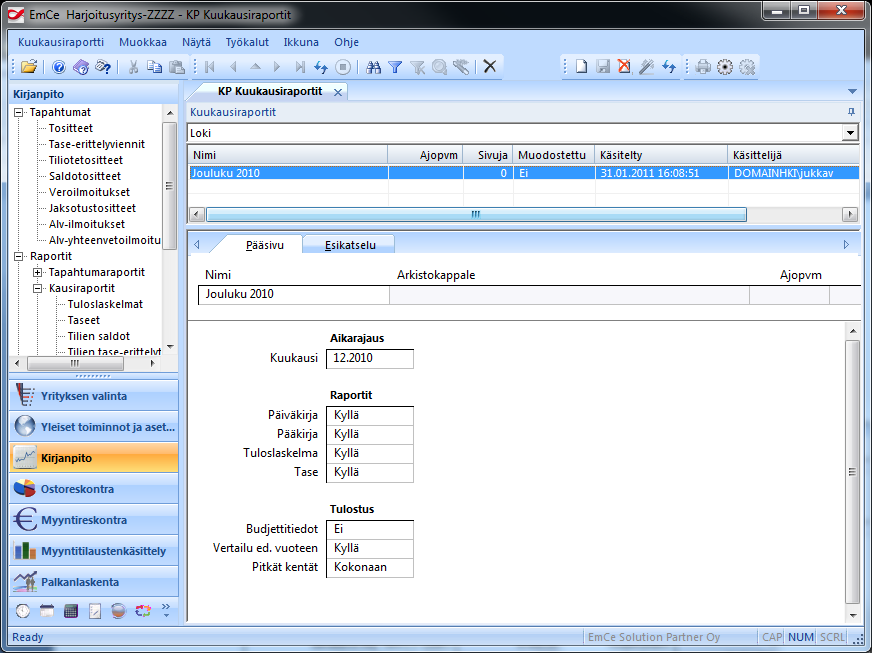Viewport: 872px width, 653px height.
Task: Open the Loki dropdown arrow
Action: [850, 133]
